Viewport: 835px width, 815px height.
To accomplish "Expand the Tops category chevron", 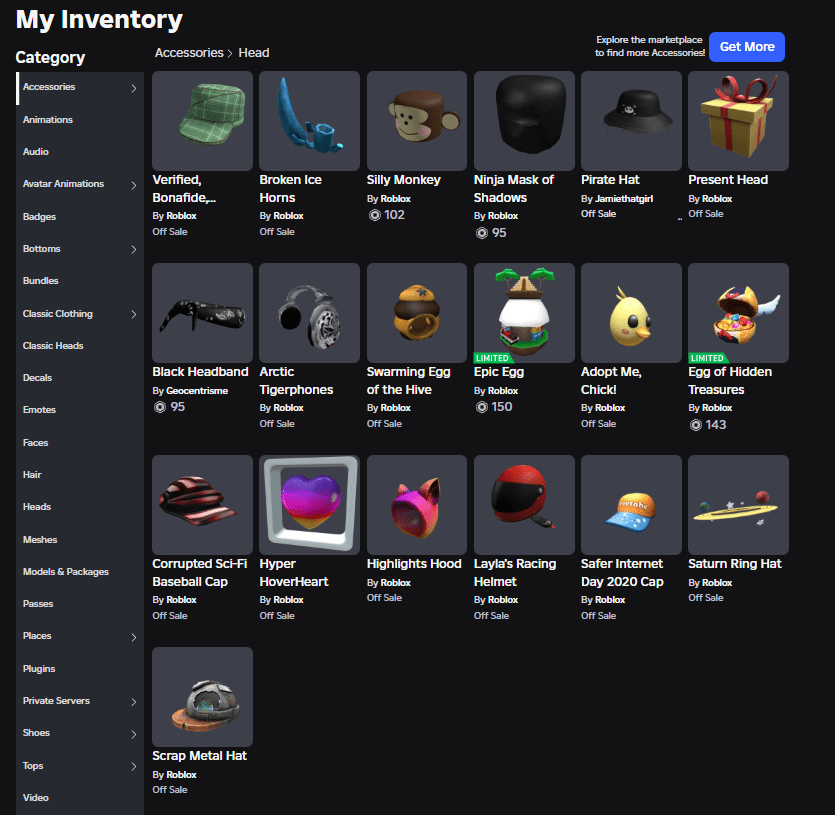I will [134, 767].
